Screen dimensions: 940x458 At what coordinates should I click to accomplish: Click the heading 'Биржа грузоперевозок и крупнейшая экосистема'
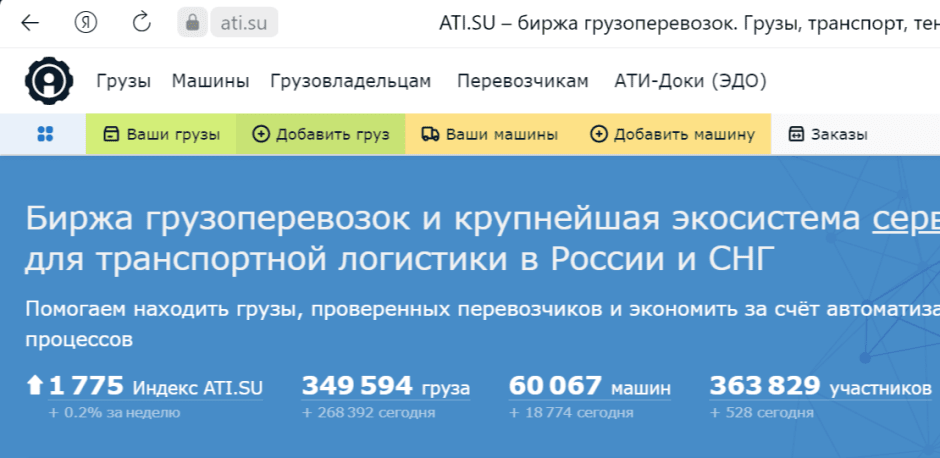coord(443,220)
